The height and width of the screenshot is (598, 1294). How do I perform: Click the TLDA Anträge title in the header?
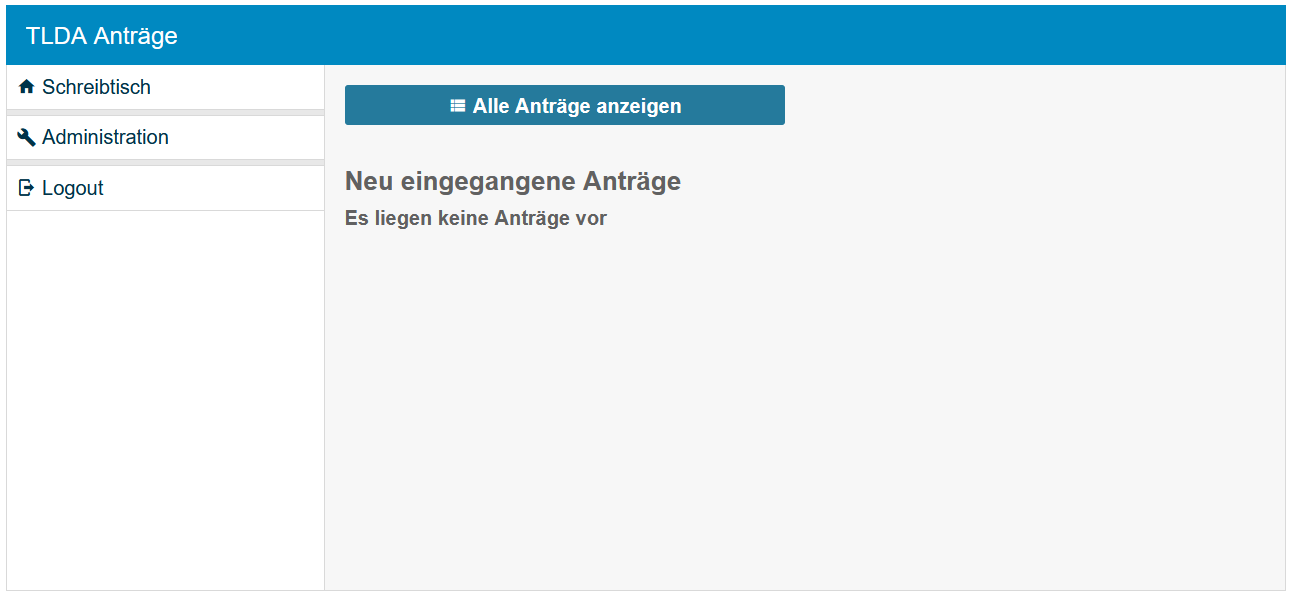[x=103, y=35]
